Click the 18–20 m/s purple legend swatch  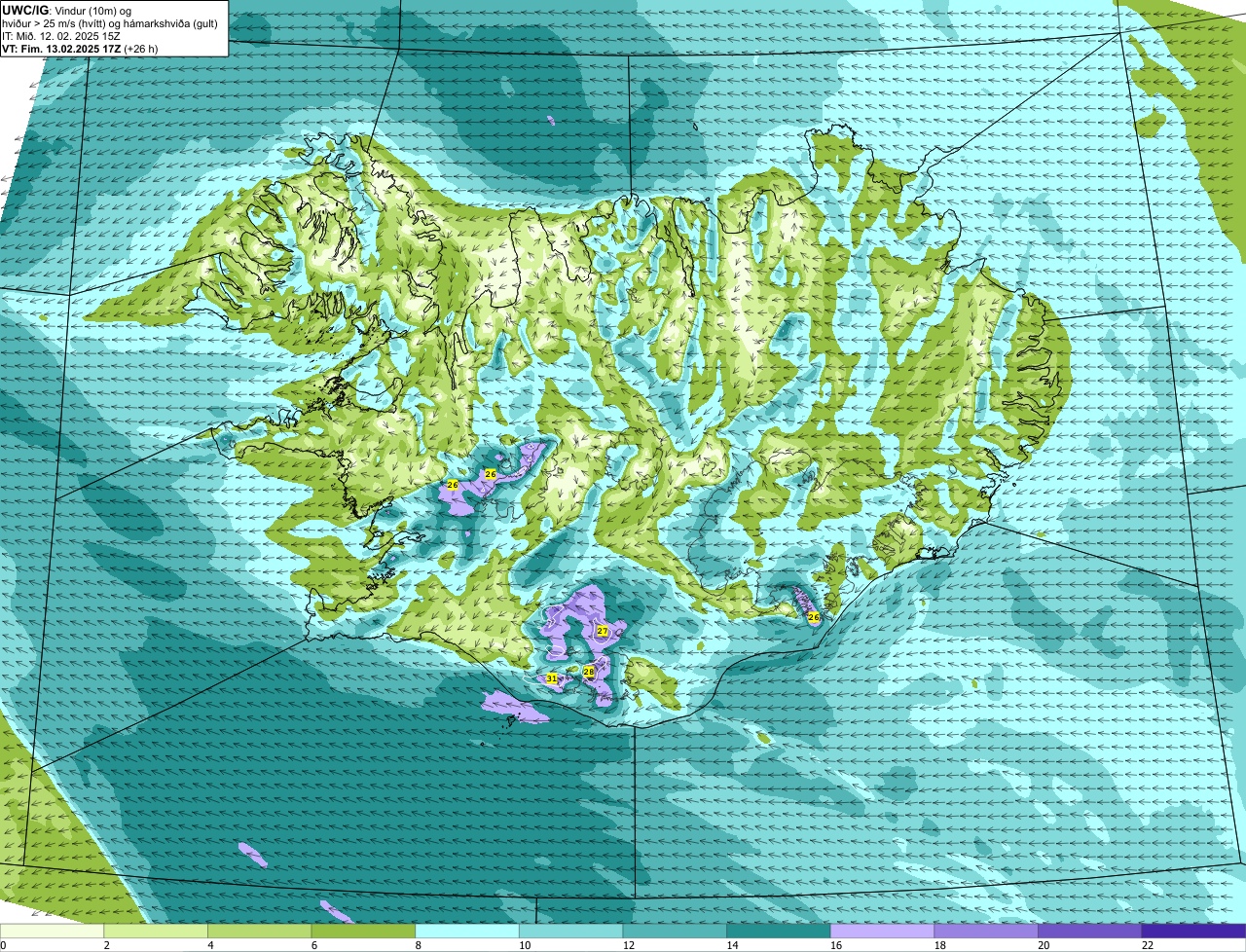pyautogui.click(x=986, y=931)
